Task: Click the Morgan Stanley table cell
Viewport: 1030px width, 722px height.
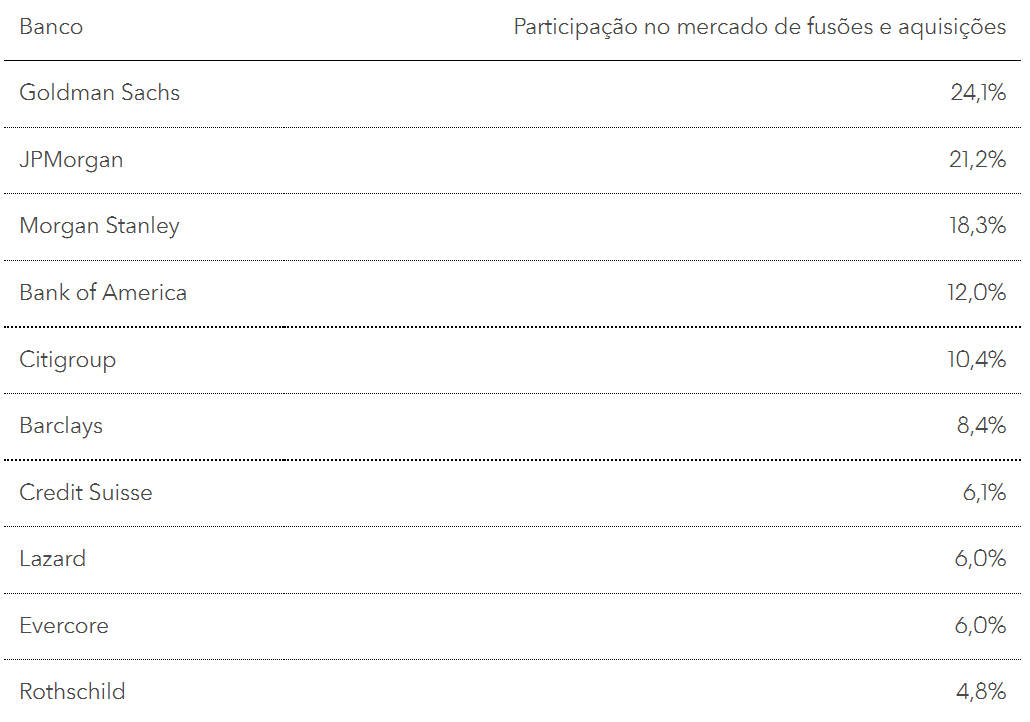Action: (99, 226)
